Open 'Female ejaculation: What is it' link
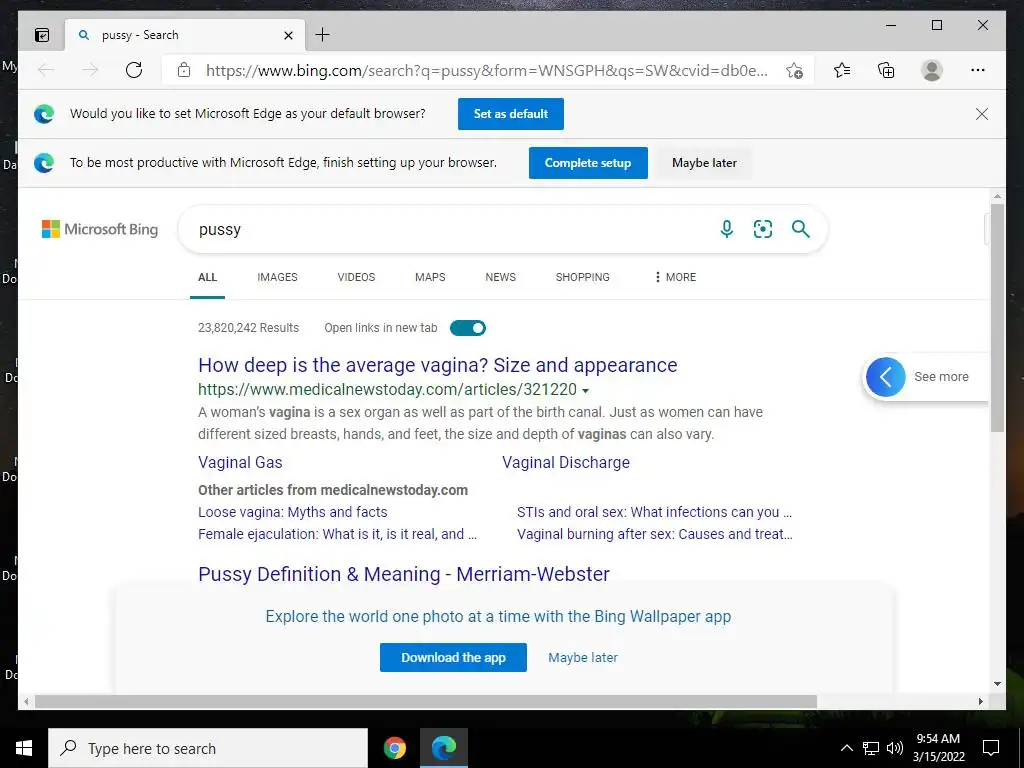Screen dimensions: 1024x768 tap(337, 534)
